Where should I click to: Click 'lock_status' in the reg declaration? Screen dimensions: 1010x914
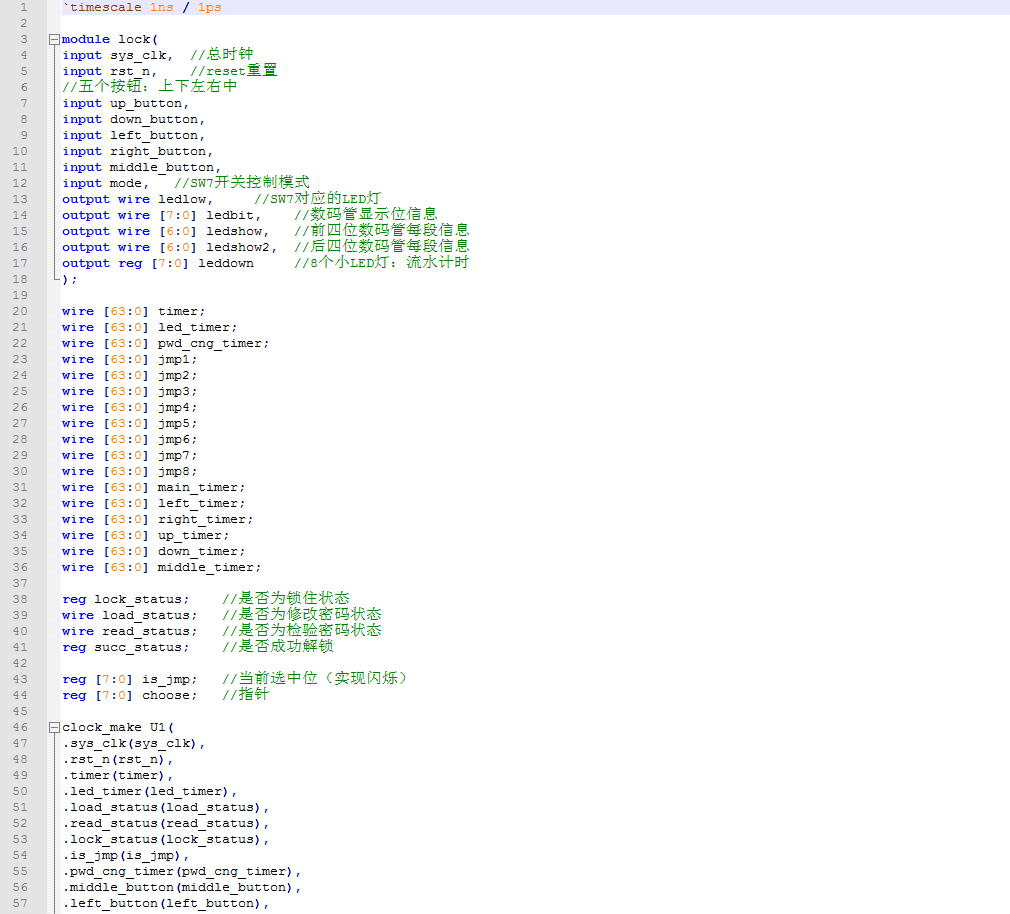pos(138,600)
